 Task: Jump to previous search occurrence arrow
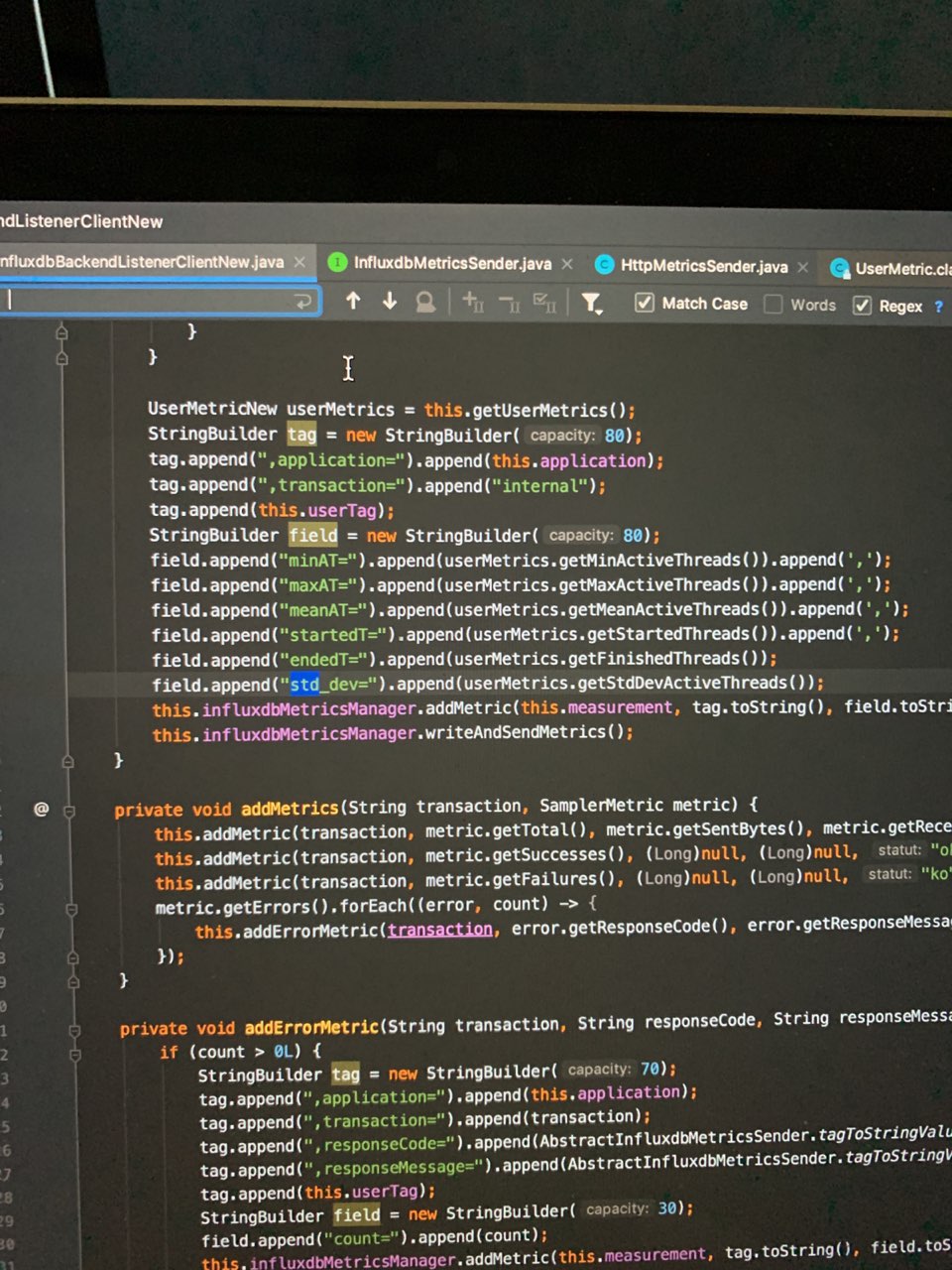(353, 301)
